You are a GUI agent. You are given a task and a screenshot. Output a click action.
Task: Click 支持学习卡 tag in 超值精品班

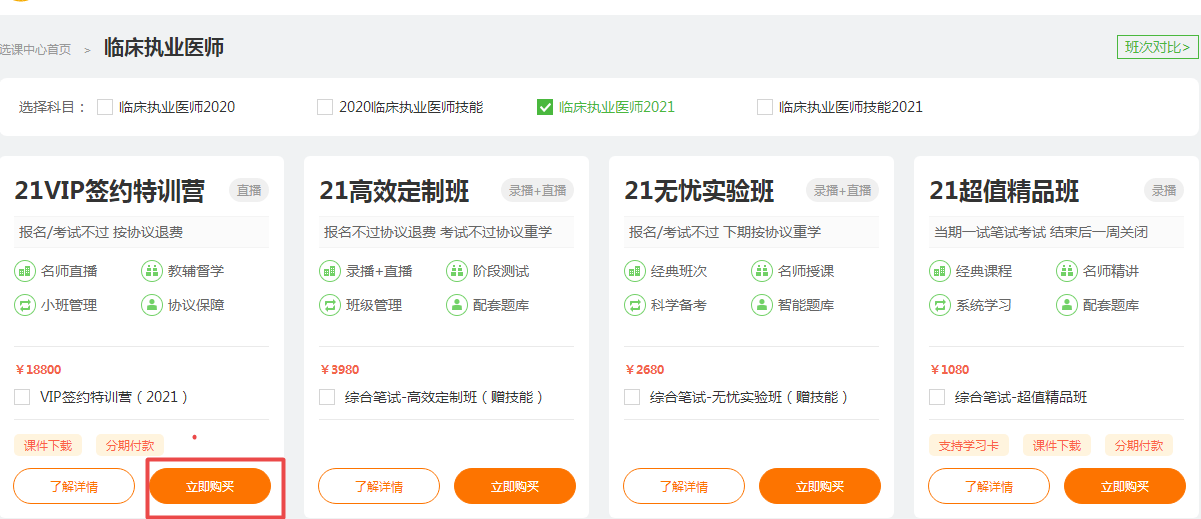click(969, 446)
